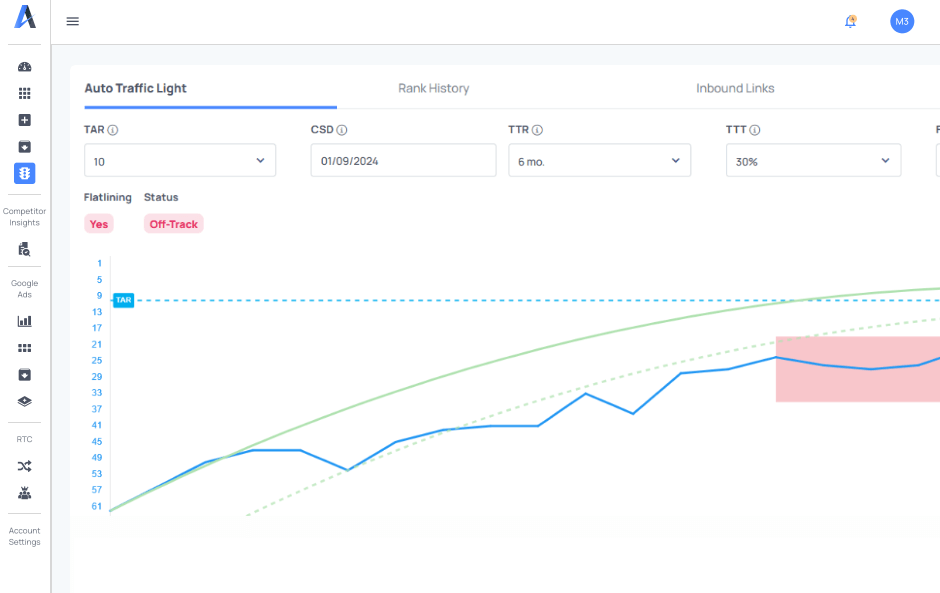Image resolution: width=940 pixels, height=593 pixels.
Task: Click the Google Ads bar chart icon
Action: tap(25, 321)
